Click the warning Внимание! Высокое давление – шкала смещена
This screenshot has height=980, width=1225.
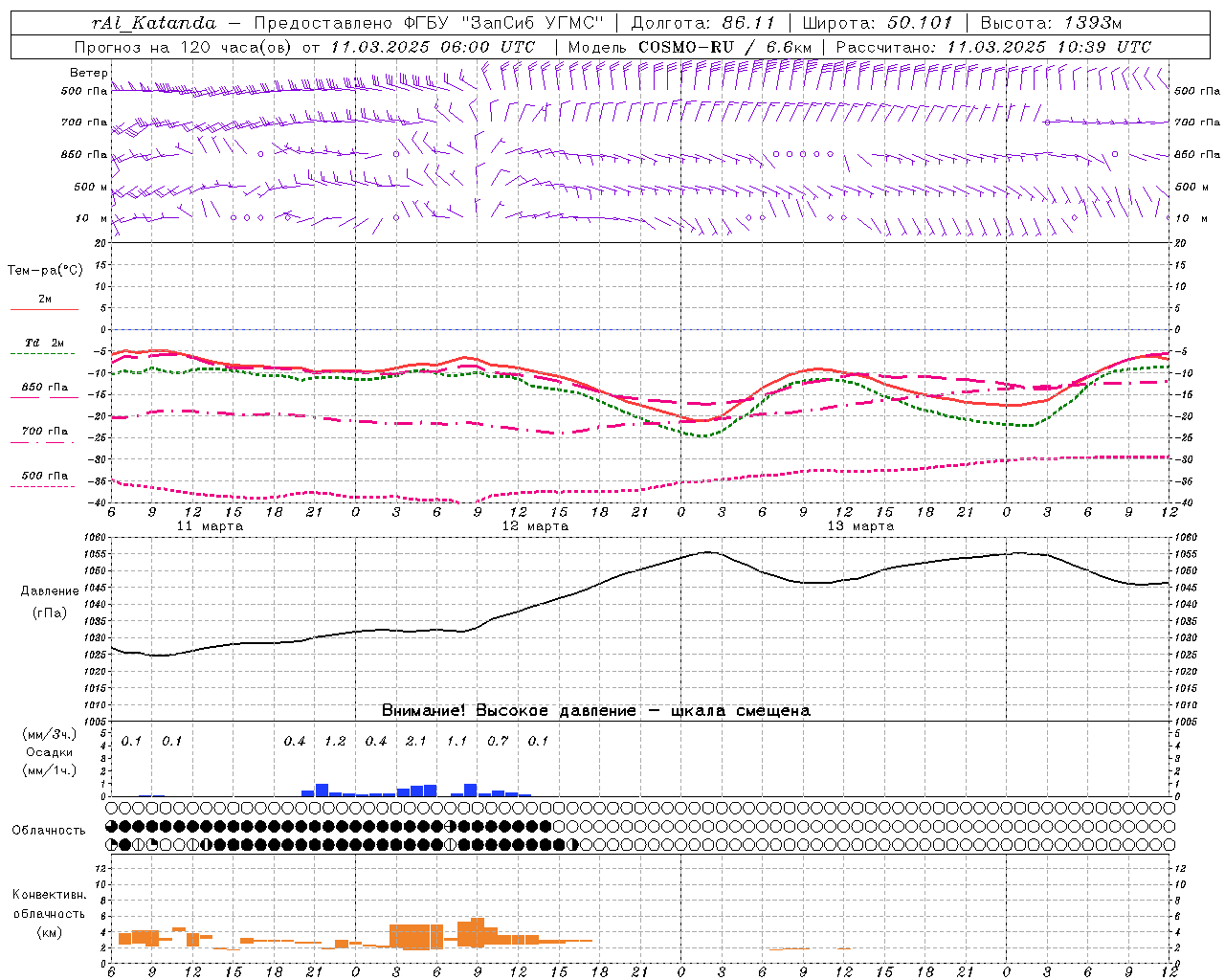pos(595,710)
